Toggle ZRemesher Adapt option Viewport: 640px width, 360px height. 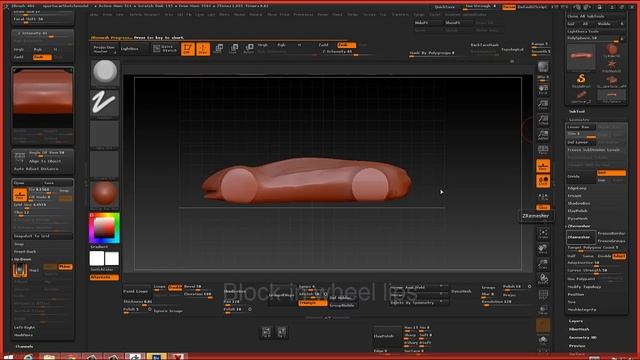coord(619,256)
